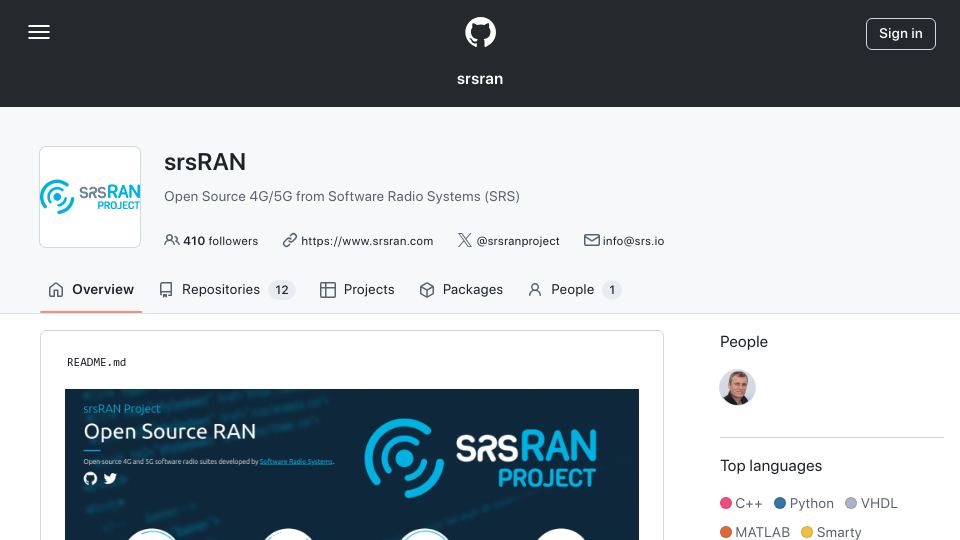Viewport: 960px width, 540px height.
Task: Click the Twitter bird icon in banner
Action: click(110, 478)
